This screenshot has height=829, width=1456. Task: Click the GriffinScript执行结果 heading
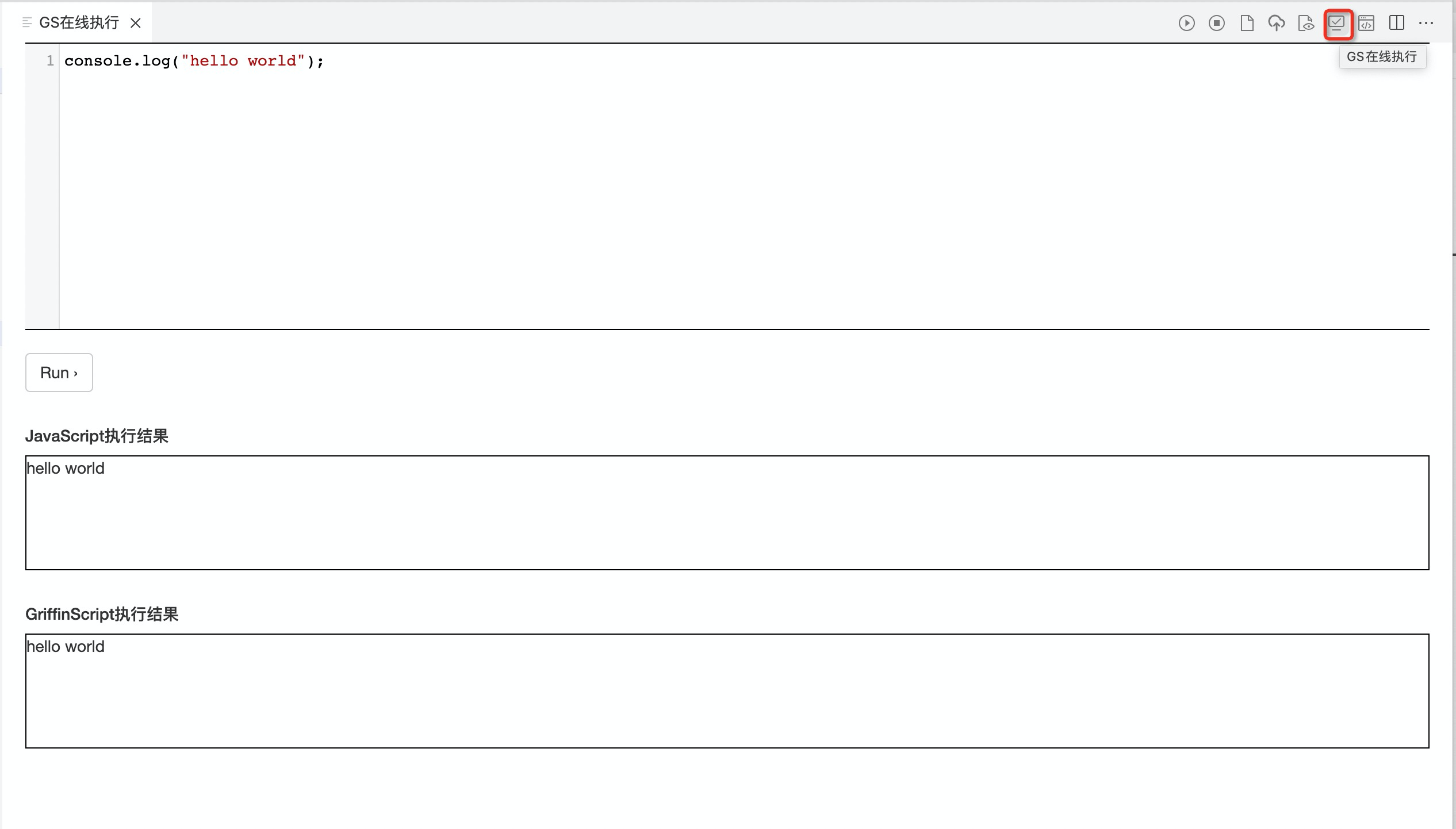(102, 614)
